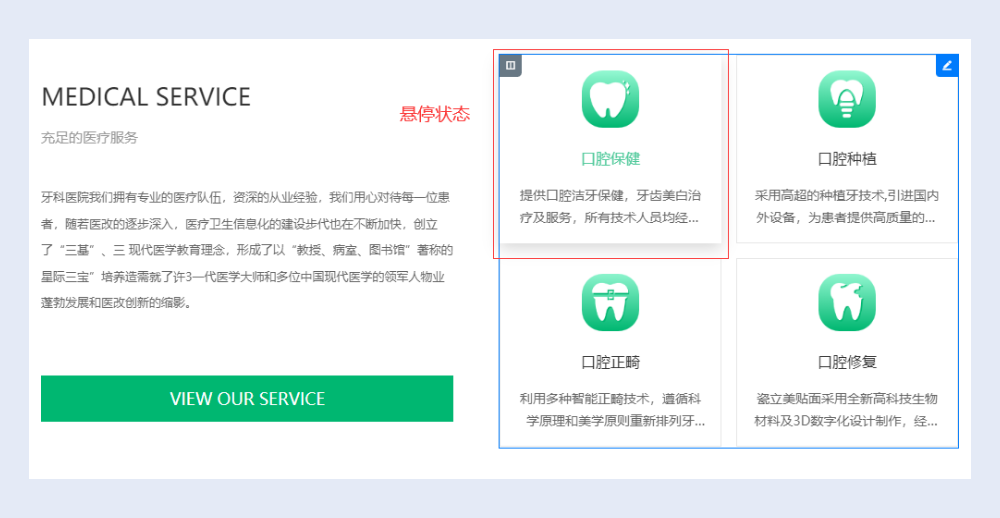Screen dimensions: 1000x518
Task: Click the red 悬停状态 annotation label
Action: tap(435, 114)
